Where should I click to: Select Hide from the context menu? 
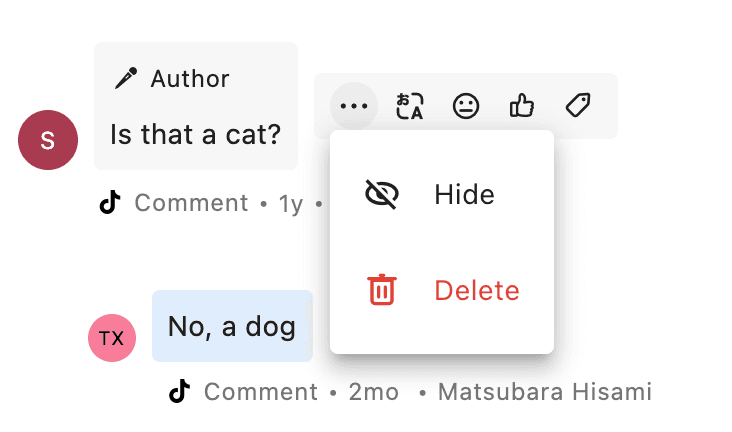[464, 194]
